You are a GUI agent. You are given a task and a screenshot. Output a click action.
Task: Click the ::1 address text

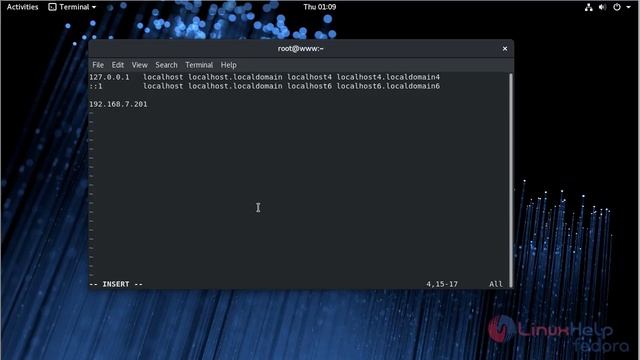click(96, 86)
